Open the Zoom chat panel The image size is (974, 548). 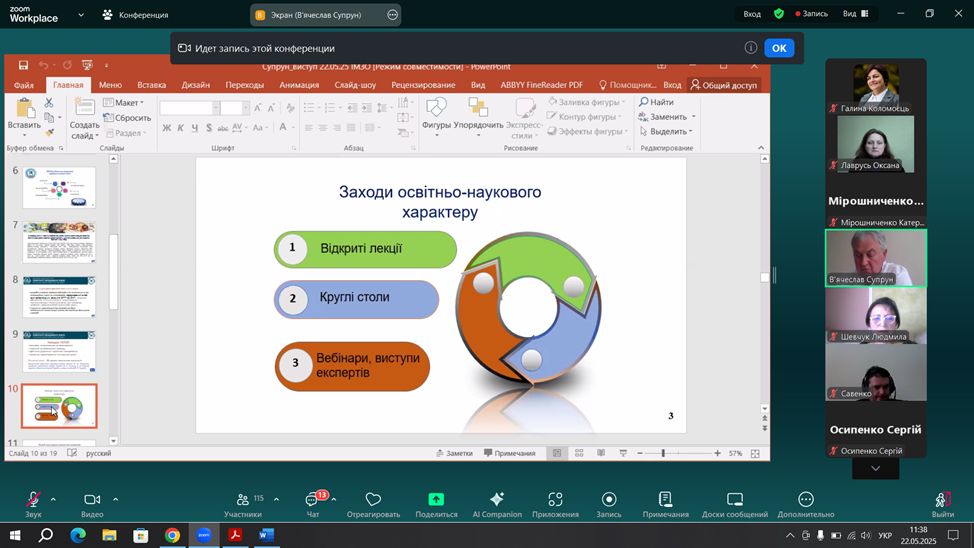[x=312, y=501]
